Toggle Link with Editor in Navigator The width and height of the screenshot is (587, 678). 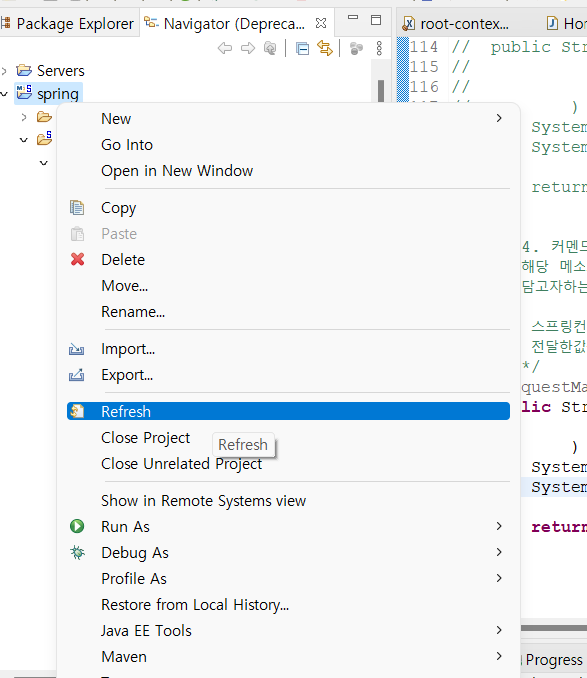coord(325,48)
